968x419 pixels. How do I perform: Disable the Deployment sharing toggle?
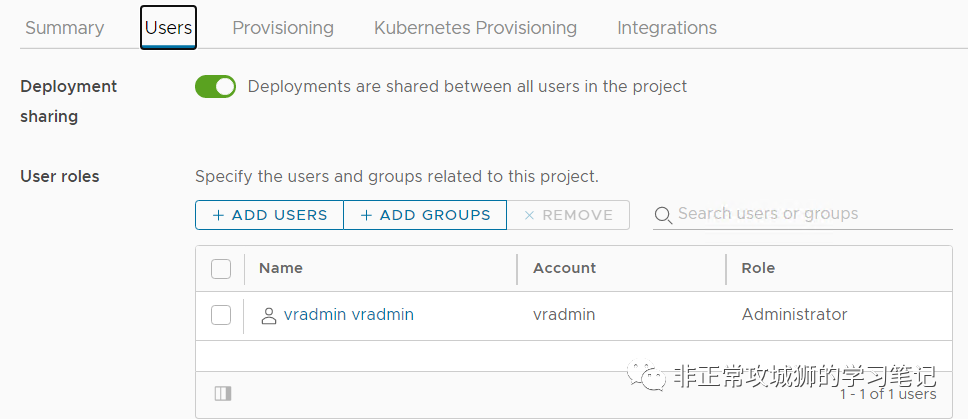pyautogui.click(x=215, y=87)
